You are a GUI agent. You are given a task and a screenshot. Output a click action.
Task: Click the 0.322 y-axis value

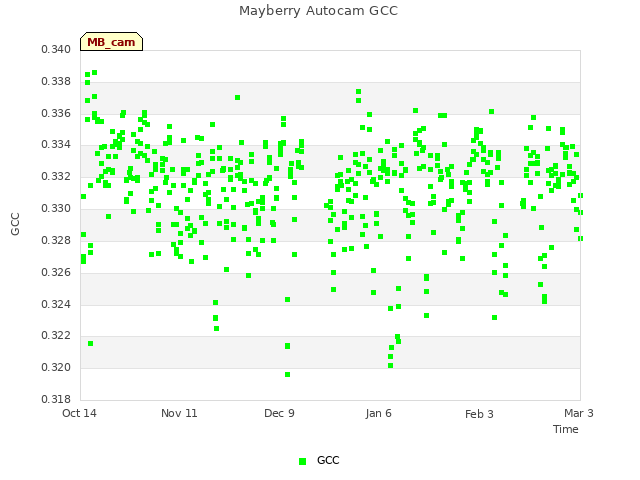(x=56, y=336)
